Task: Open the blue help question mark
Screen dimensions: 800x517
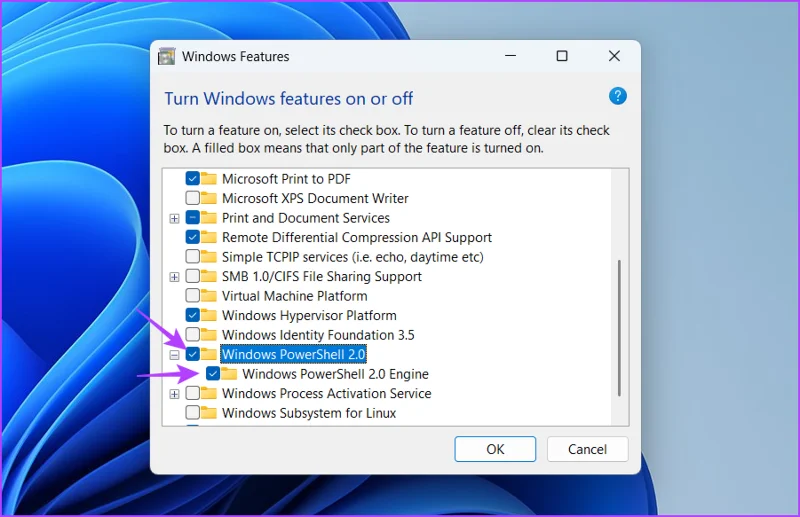Action: tap(617, 96)
